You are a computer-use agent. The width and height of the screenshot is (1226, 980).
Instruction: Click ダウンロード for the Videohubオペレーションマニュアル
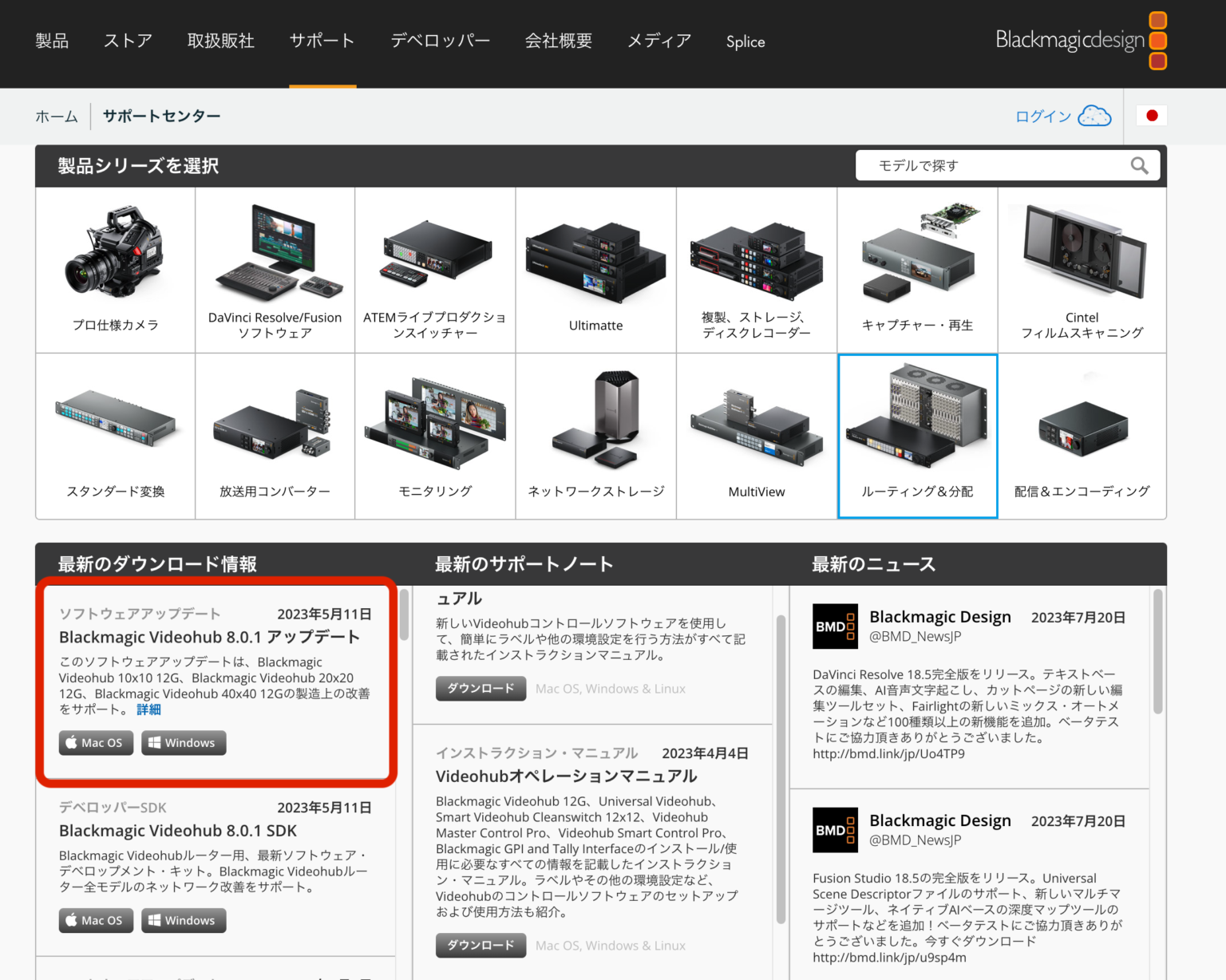[480, 945]
